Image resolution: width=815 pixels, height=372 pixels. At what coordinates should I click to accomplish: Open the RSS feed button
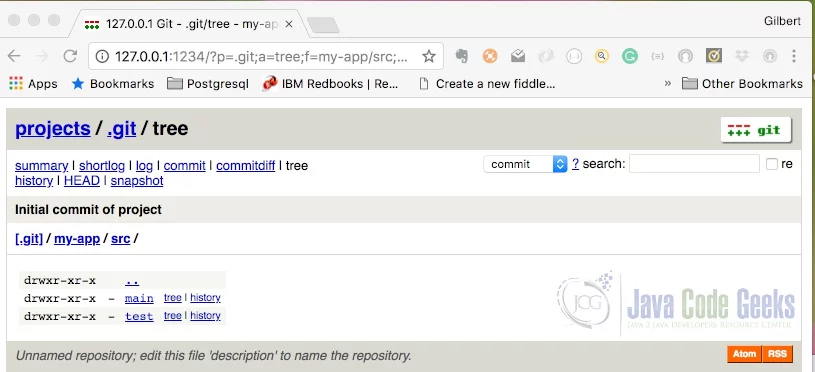click(778, 354)
